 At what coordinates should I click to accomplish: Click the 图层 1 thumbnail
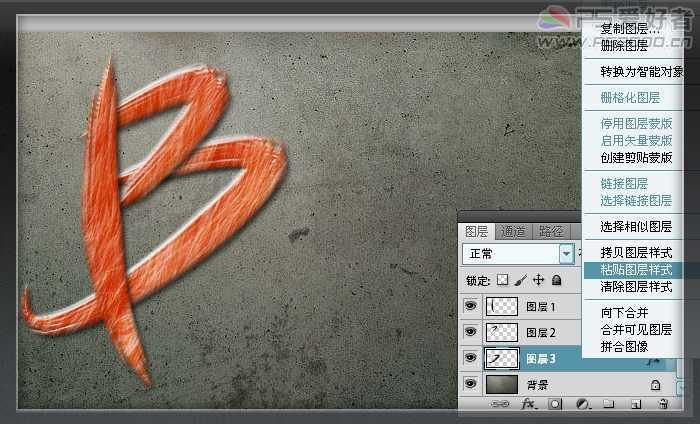coord(502,306)
